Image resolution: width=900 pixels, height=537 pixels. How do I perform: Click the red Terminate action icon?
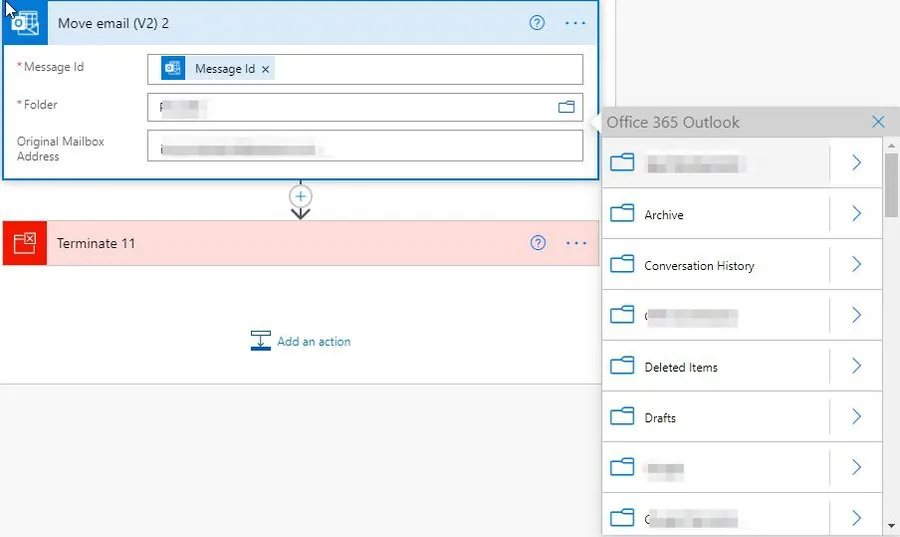click(x=25, y=243)
